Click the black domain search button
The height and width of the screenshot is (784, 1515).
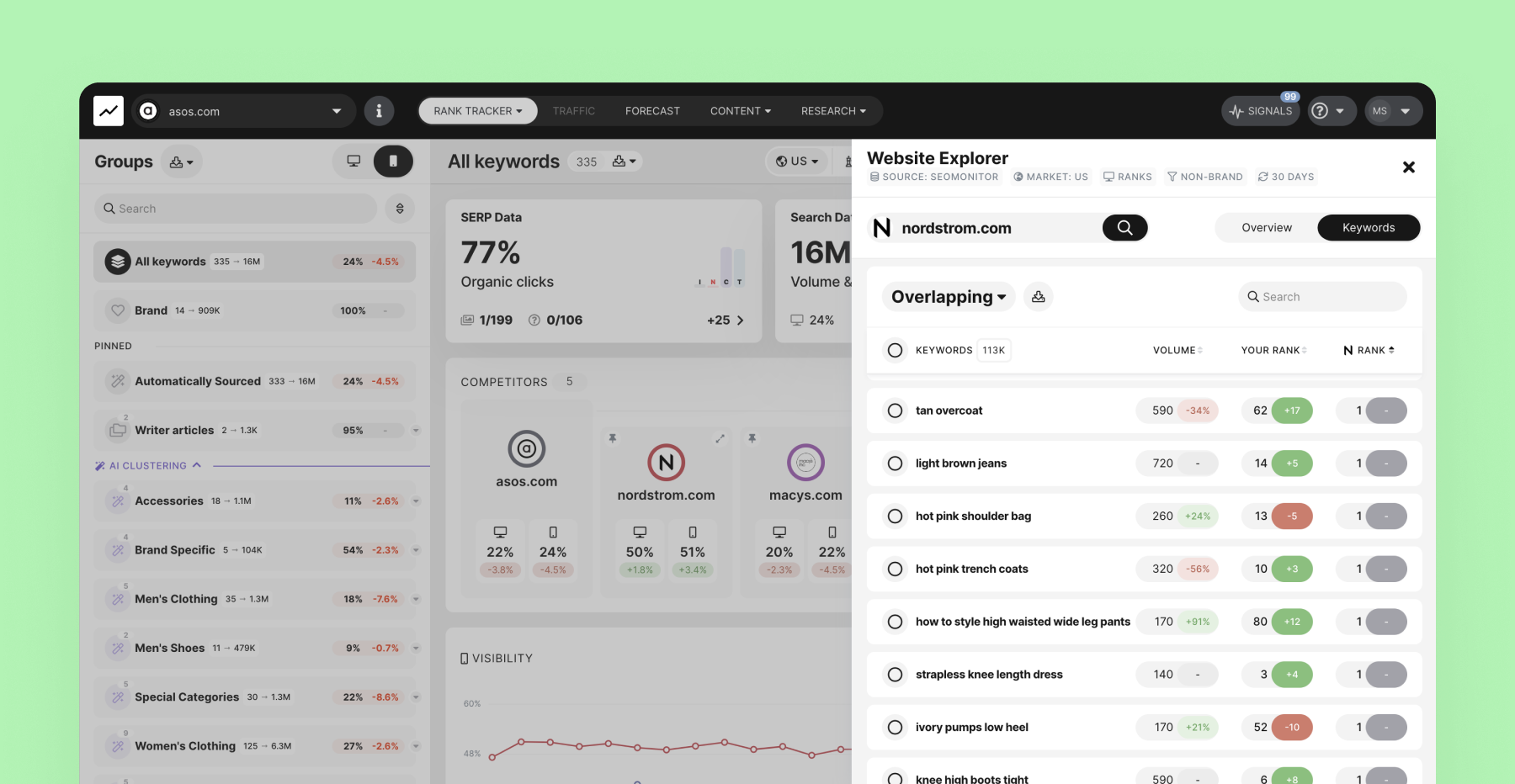coord(1124,227)
